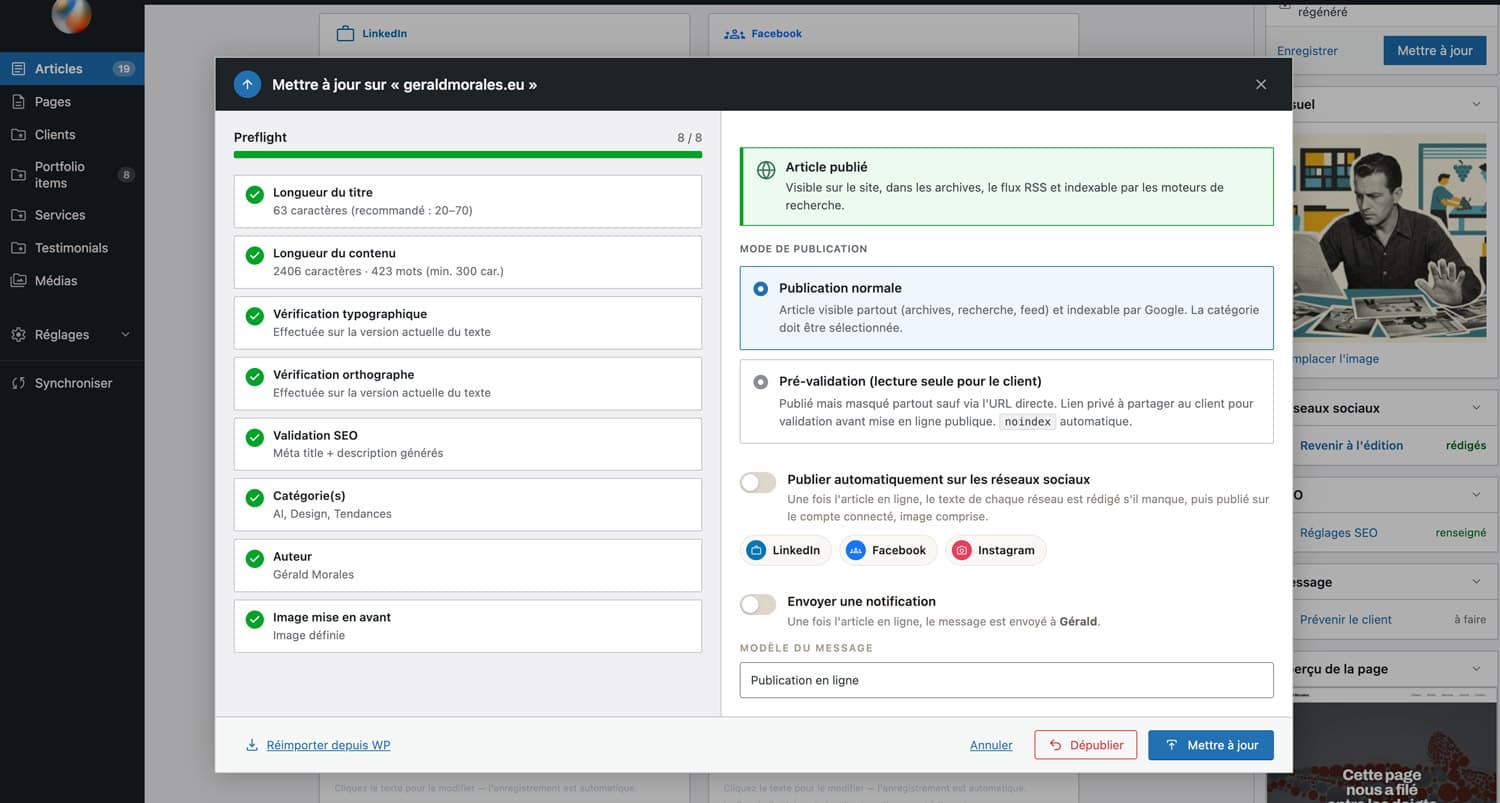The image size is (1500, 803).
Task: Click the green check next to Validation SEO
Action: [255, 437]
